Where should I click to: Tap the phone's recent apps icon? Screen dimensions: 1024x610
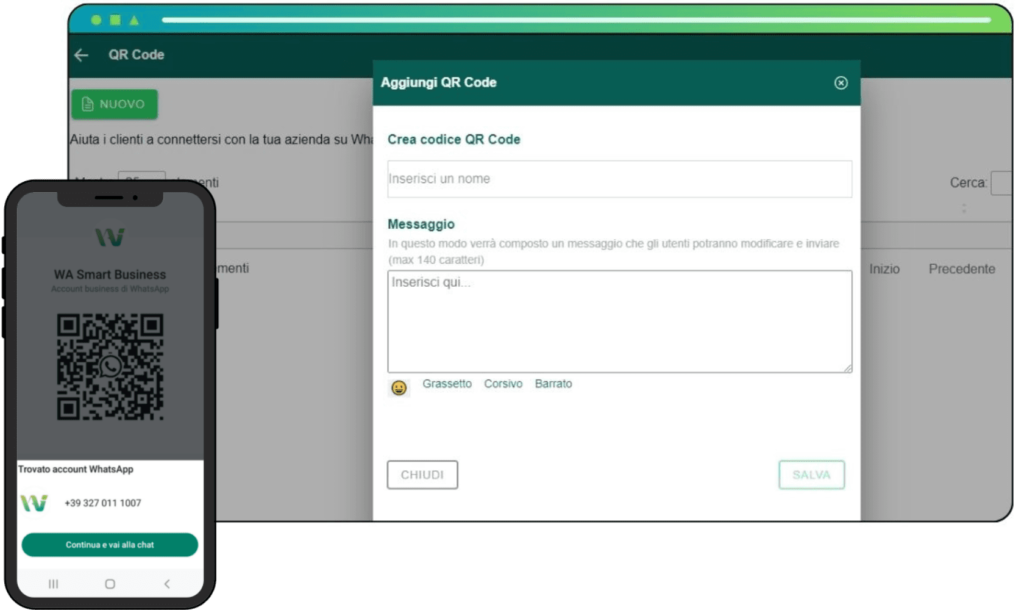pos(54,584)
